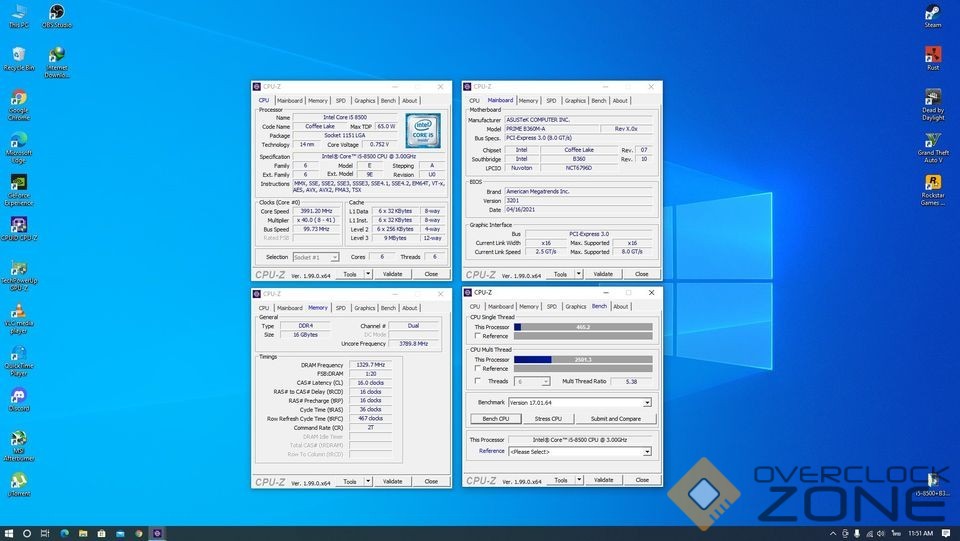Open the Threads count dropdown in Bench window
The width and height of the screenshot is (960, 541).
(546, 381)
